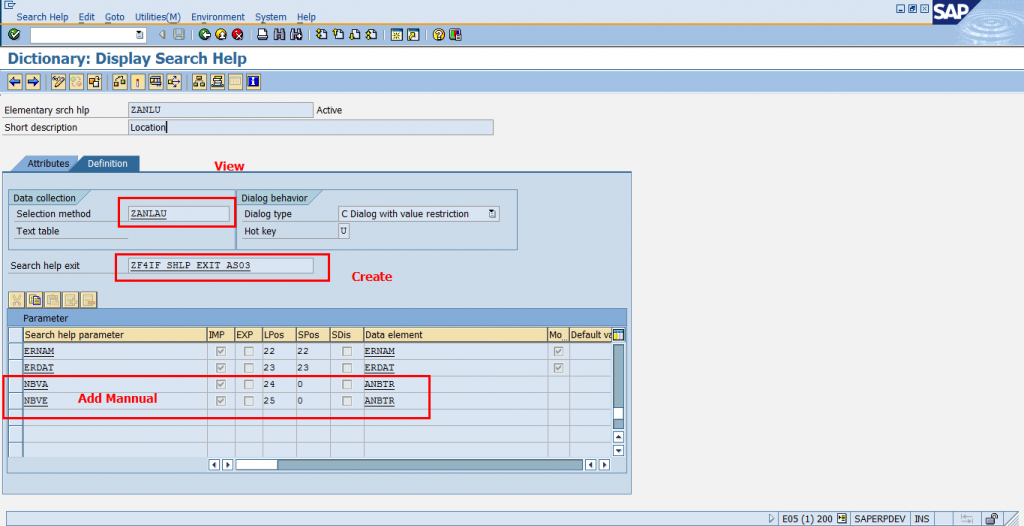Toggle IMP checkbox for ERDAT row
The image size is (1024, 526).
tap(221, 368)
